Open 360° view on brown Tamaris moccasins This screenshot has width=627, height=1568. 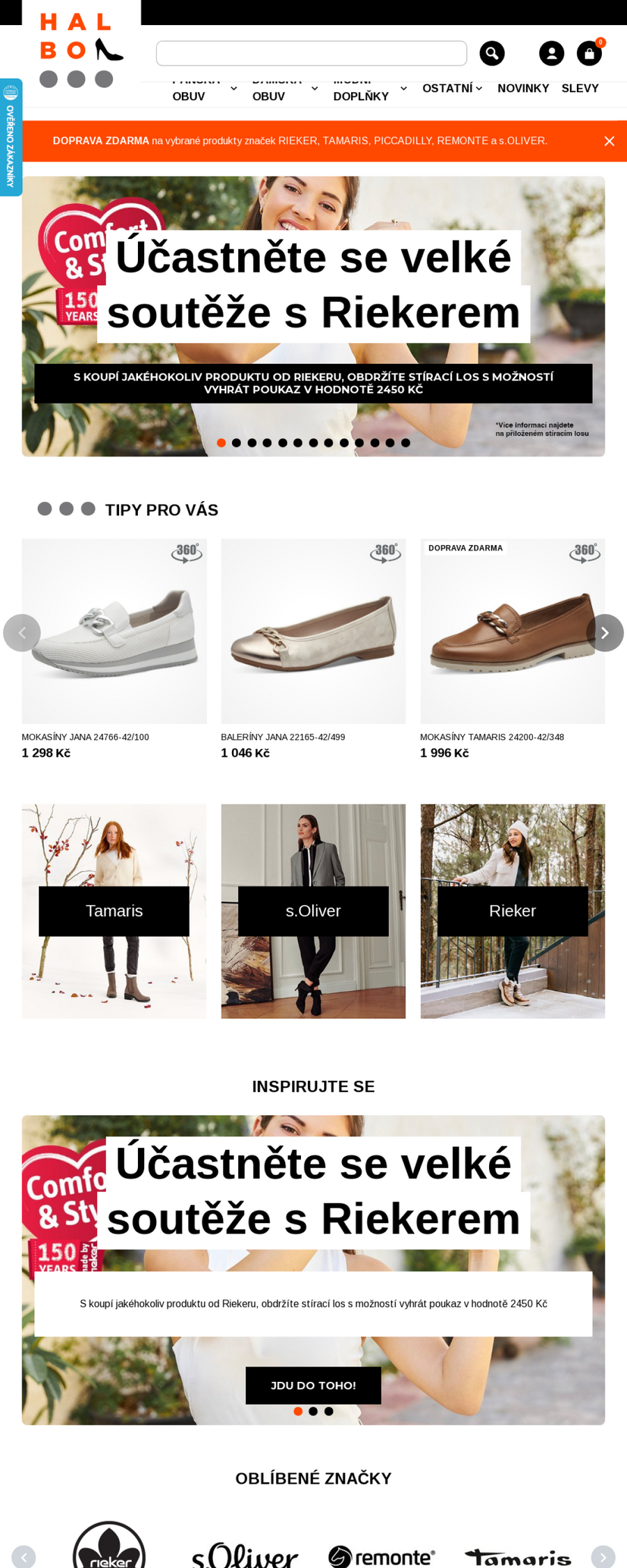pos(585,553)
